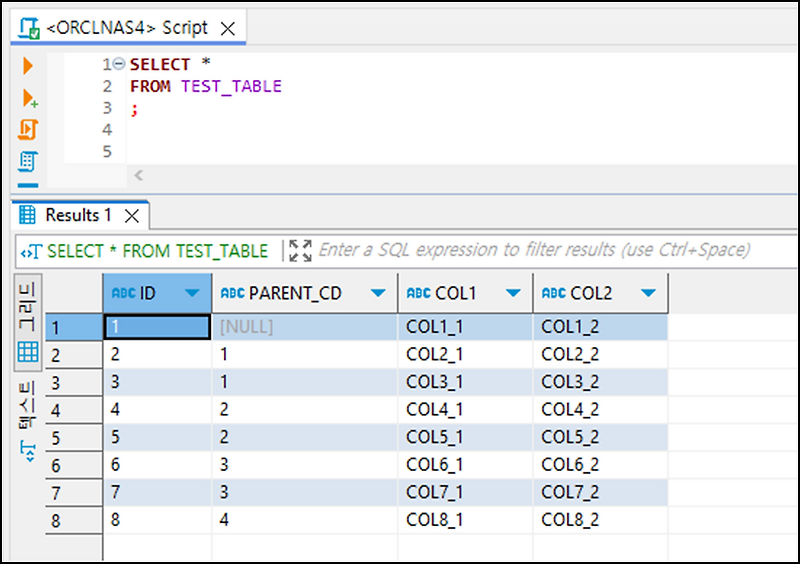Click the COL4_2 cell
The width and height of the screenshot is (800, 564).
pyautogui.click(x=601, y=409)
